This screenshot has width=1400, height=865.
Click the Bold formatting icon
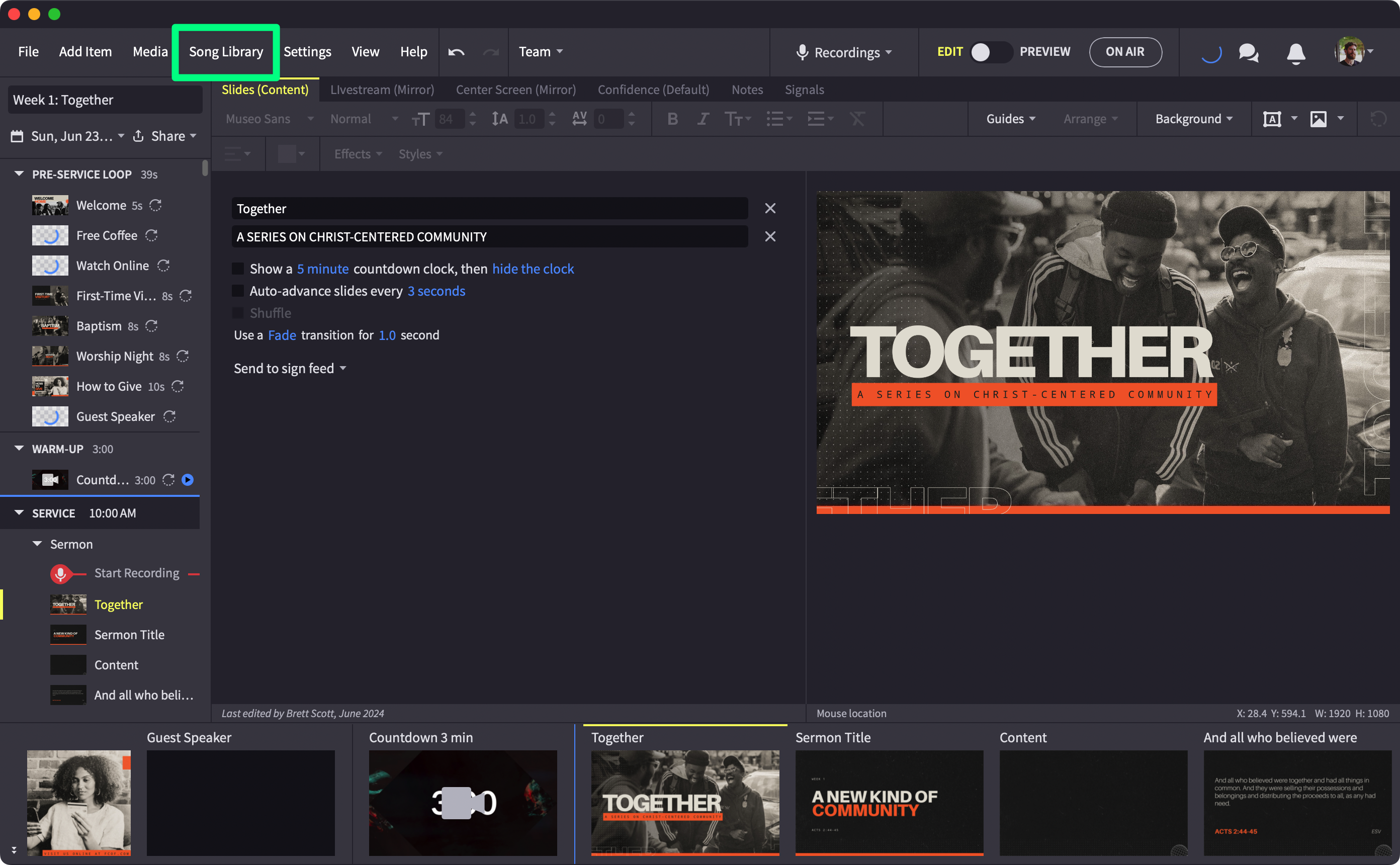(x=672, y=119)
